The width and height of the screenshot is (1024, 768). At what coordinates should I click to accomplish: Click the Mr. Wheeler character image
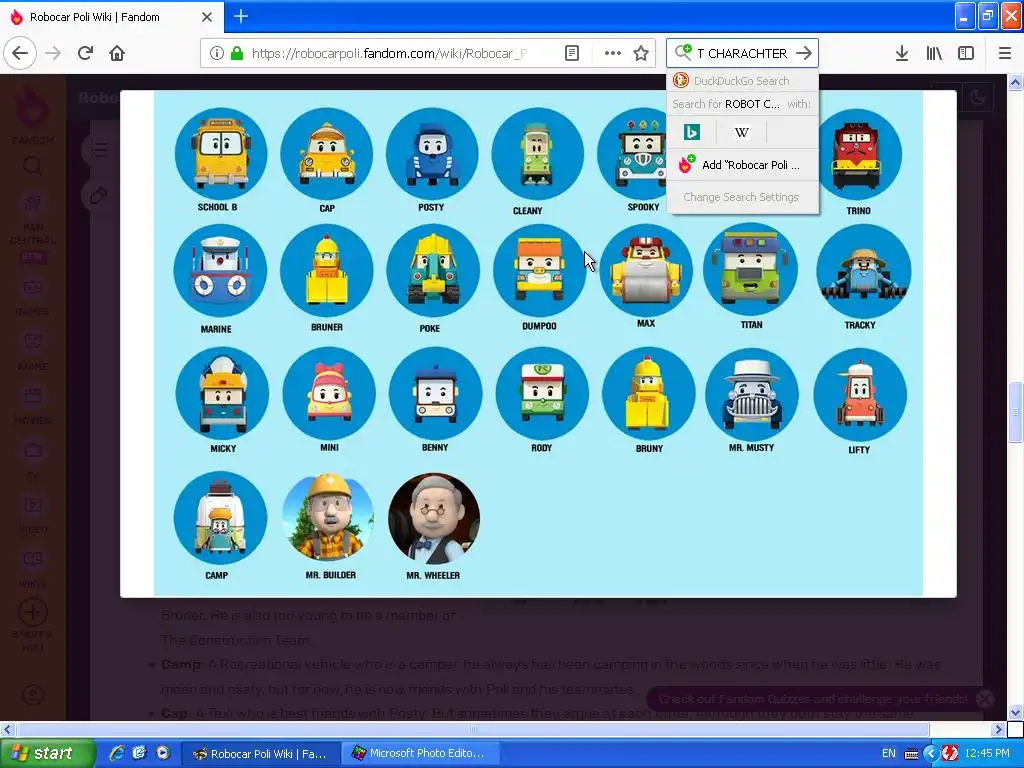(434, 518)
